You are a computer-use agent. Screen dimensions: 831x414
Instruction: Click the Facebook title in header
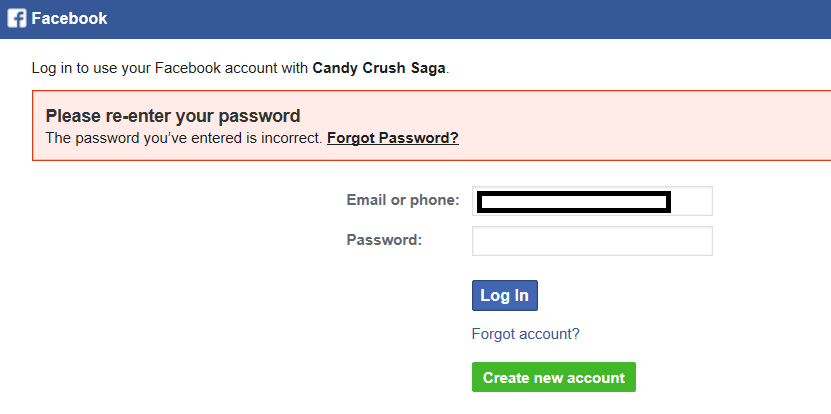[x=69, y=18]
